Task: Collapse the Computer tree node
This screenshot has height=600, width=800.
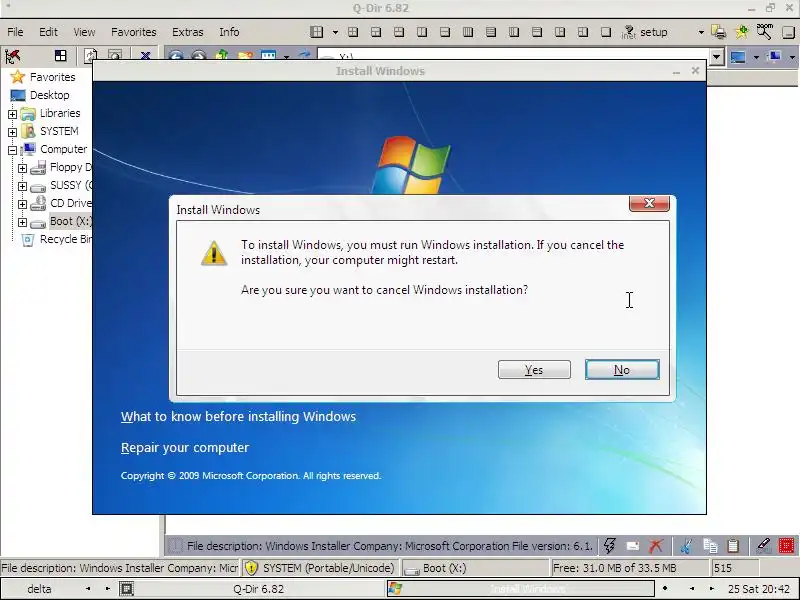Action: (12, 150)
